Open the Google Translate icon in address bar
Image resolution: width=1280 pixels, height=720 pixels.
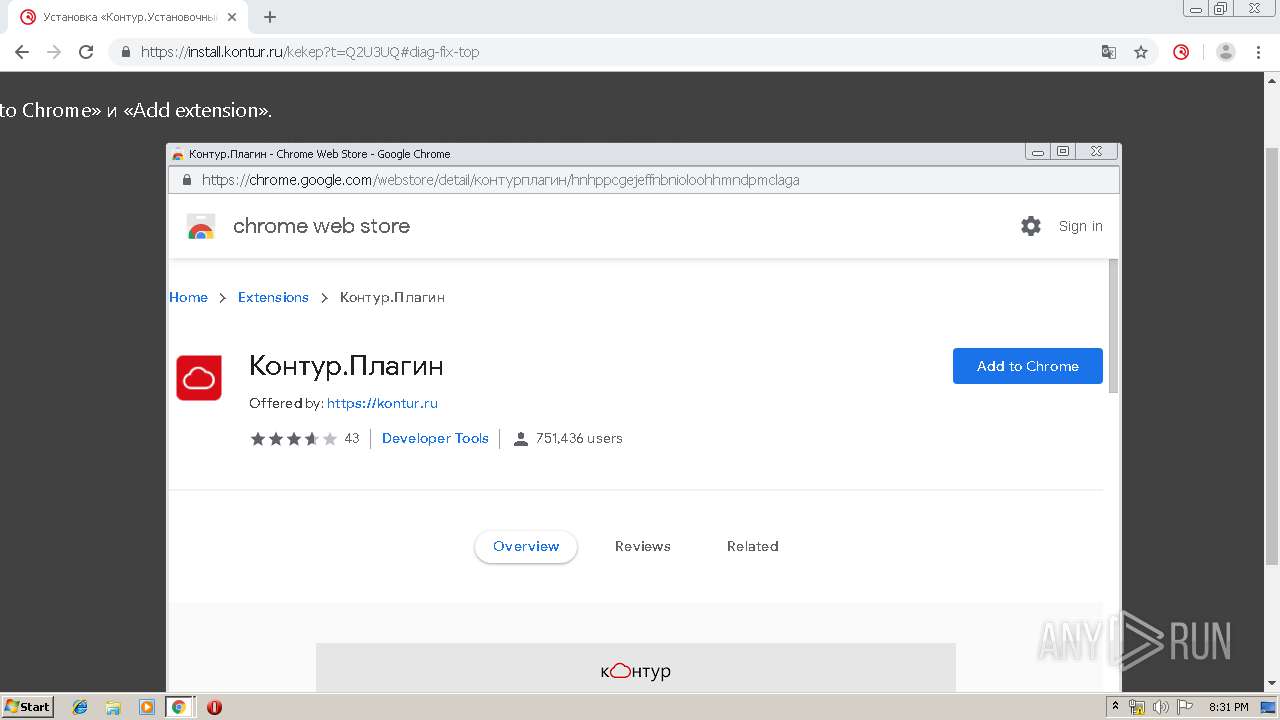(1109, 52)
